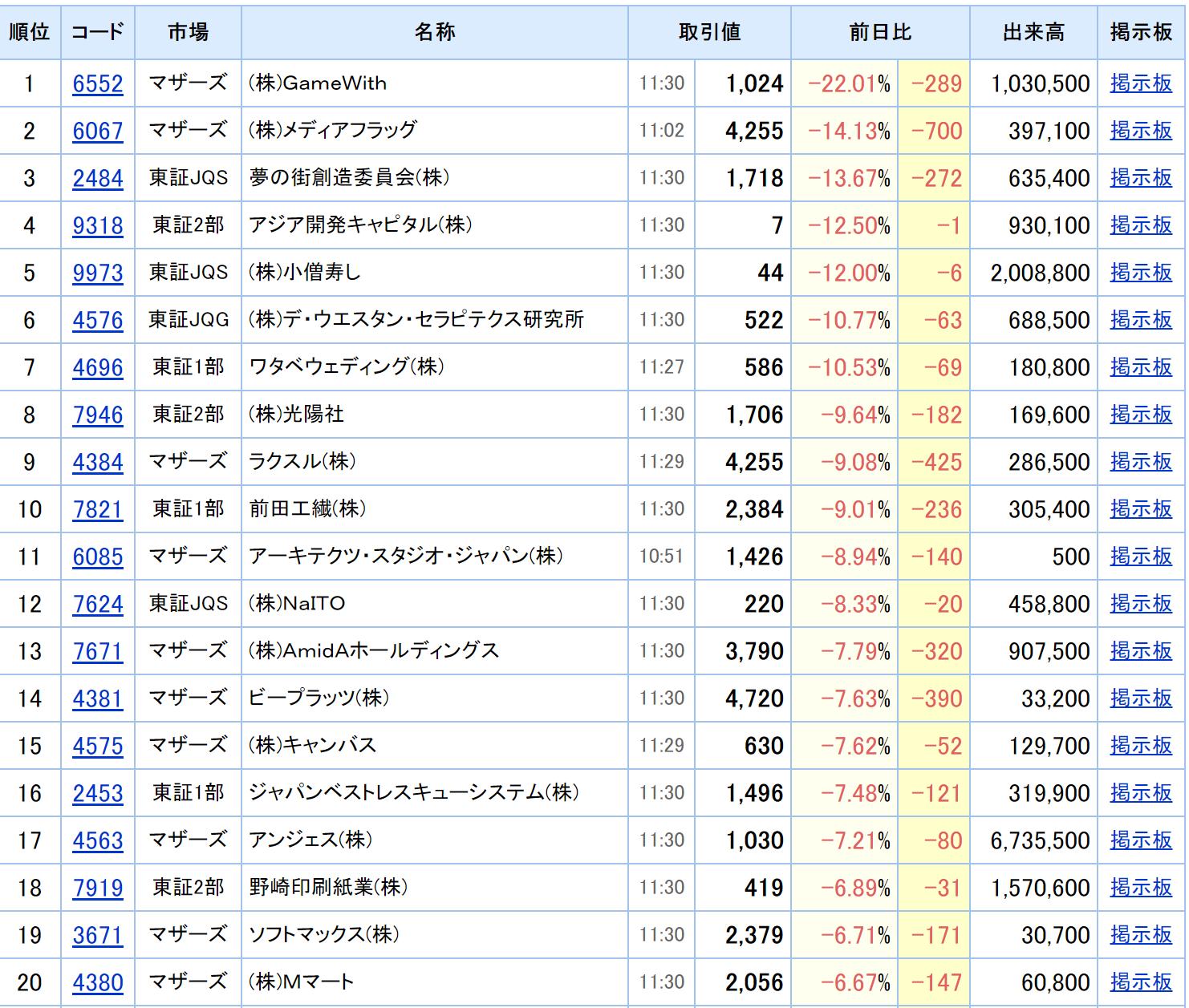Viewport: 1189px width, 1008px height.
Task: Open stock code 2453 link
Action: tap(98, 793)
